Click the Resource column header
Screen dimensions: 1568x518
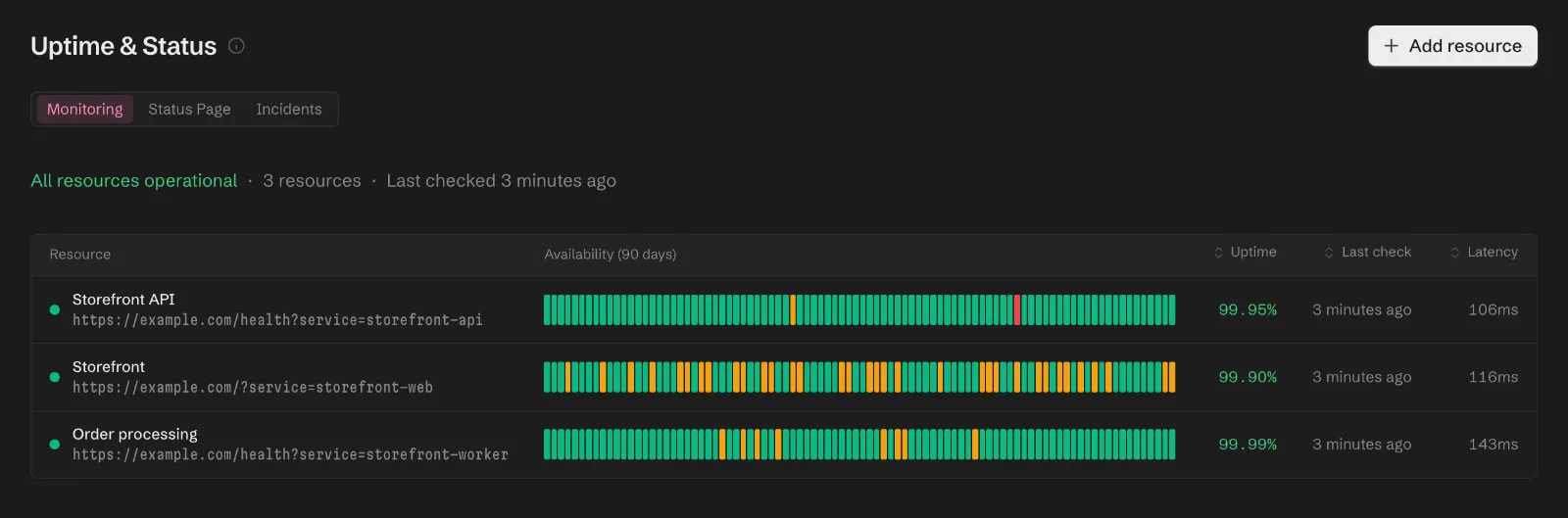(x=79, y=254)
